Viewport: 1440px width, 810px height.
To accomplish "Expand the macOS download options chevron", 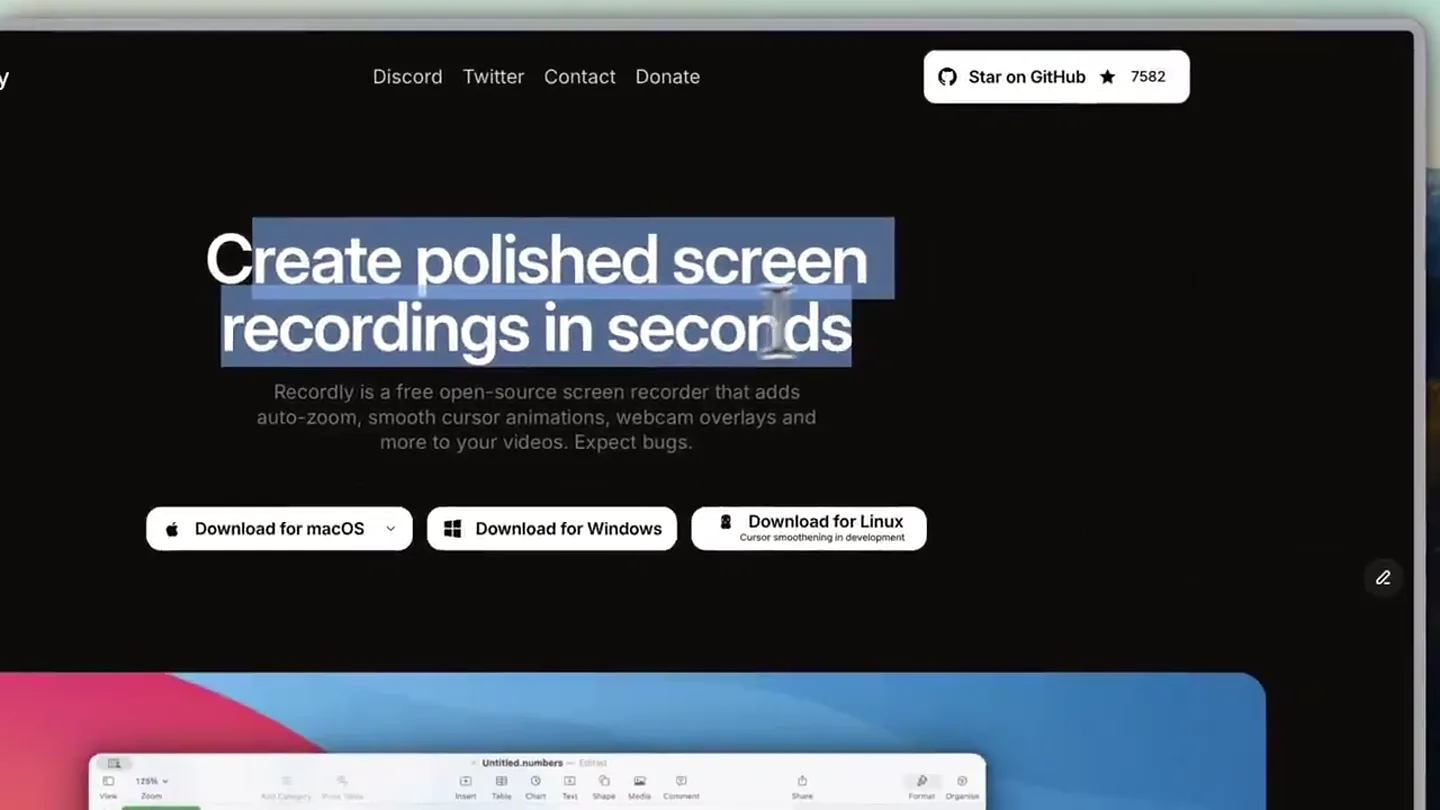I will tap(390, 529).
